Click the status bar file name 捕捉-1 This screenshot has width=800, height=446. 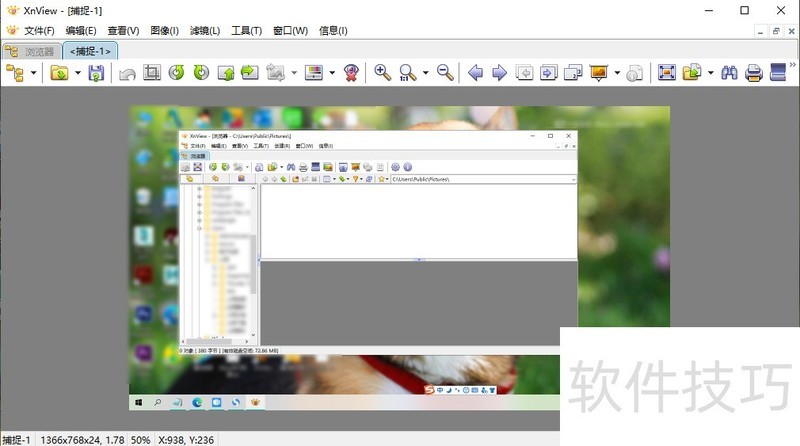16,440
